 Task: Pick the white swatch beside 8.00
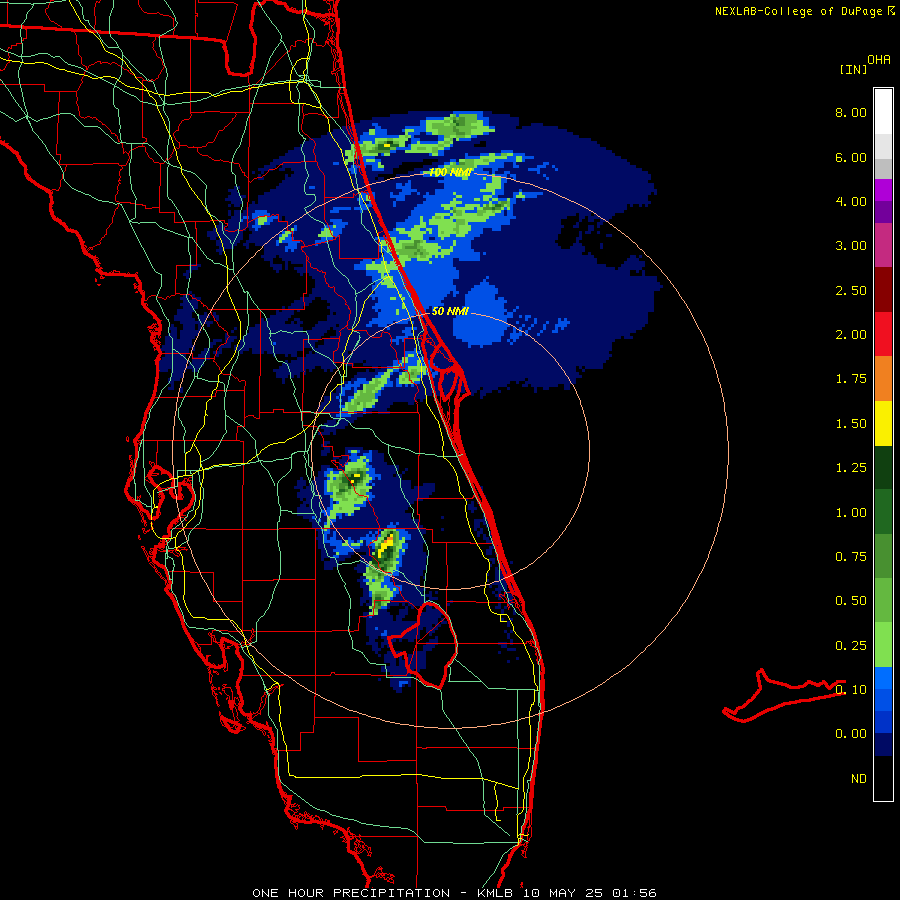click(883, 112)
